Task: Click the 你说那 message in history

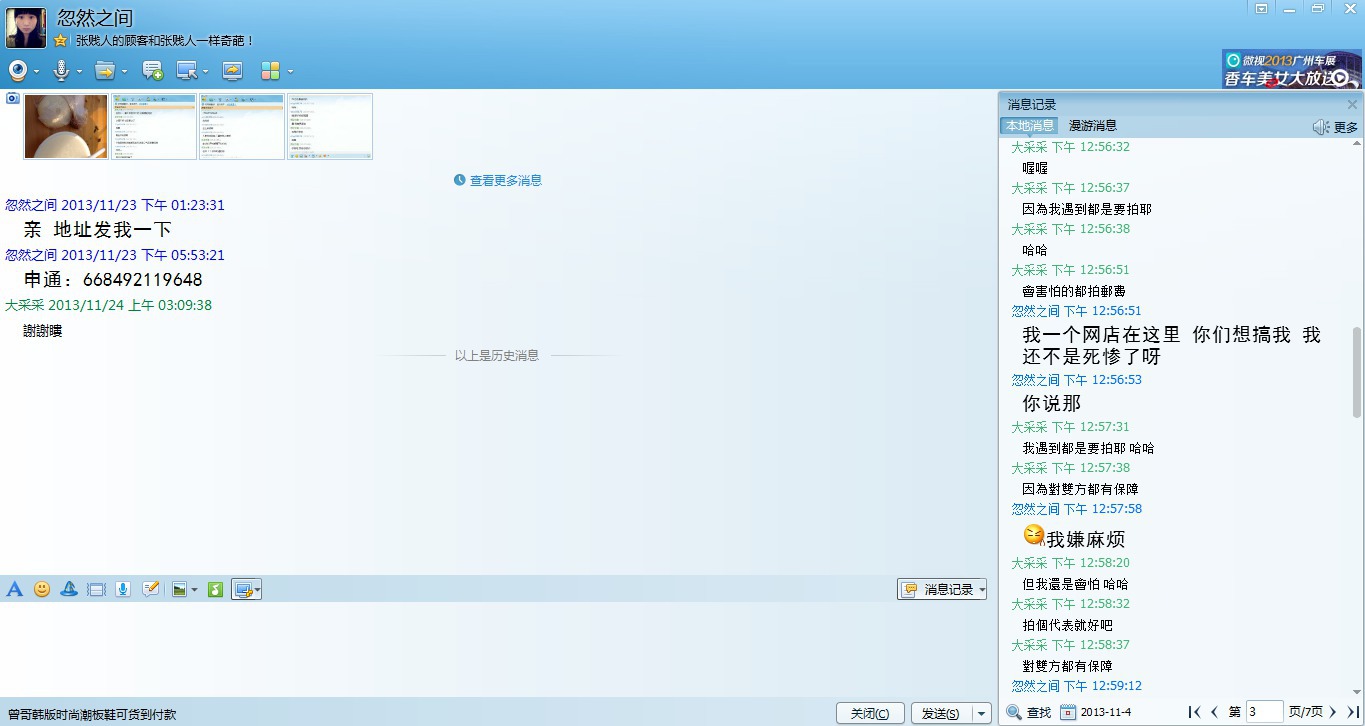Action: [x=1051, y=404]
